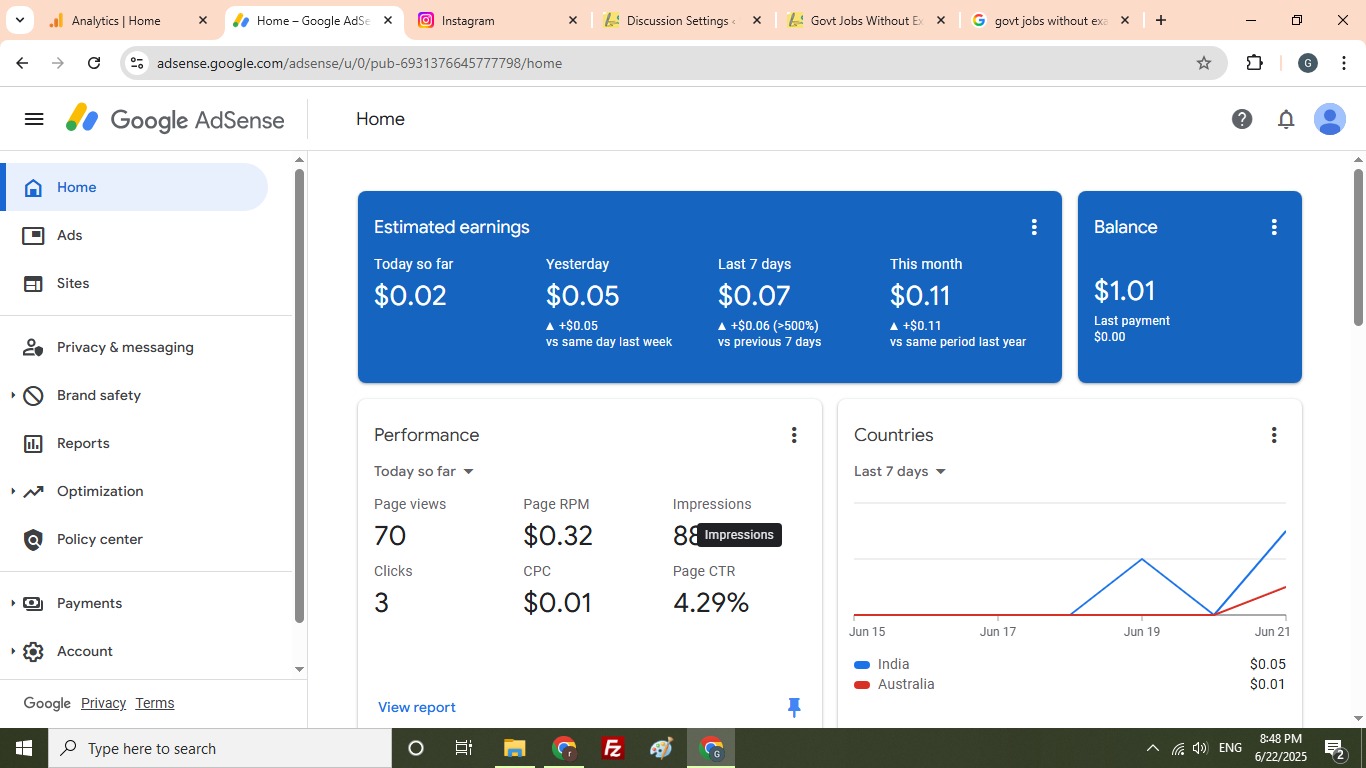Viewport: 1366px width, 768px height.
Task: Open Balance card three-dot menu
Action: click(x=1274, y=227)
